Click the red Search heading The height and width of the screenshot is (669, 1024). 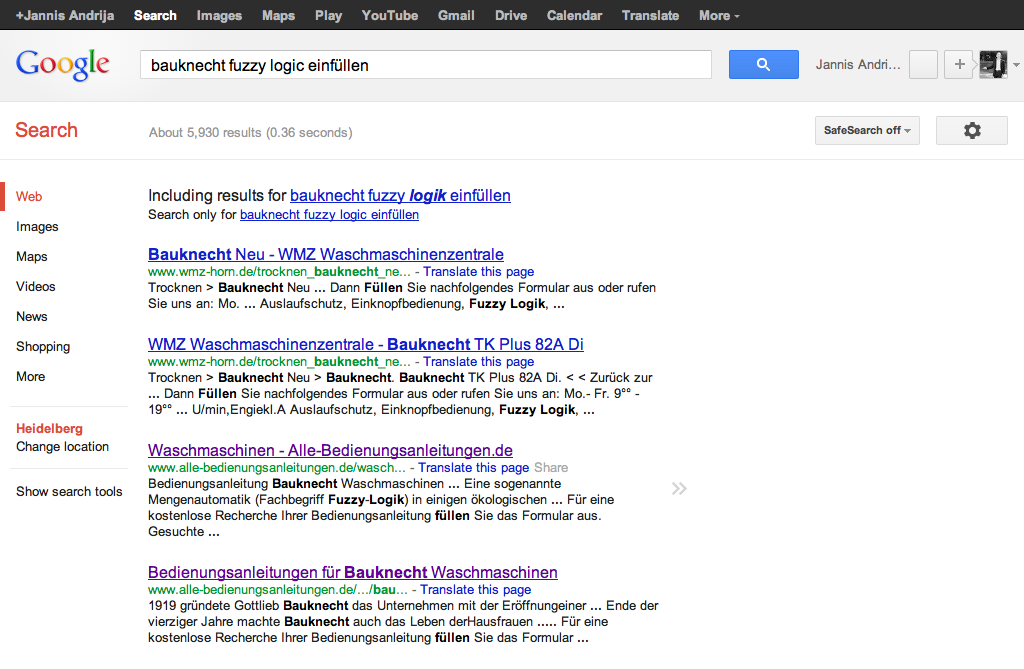point(46,130)
